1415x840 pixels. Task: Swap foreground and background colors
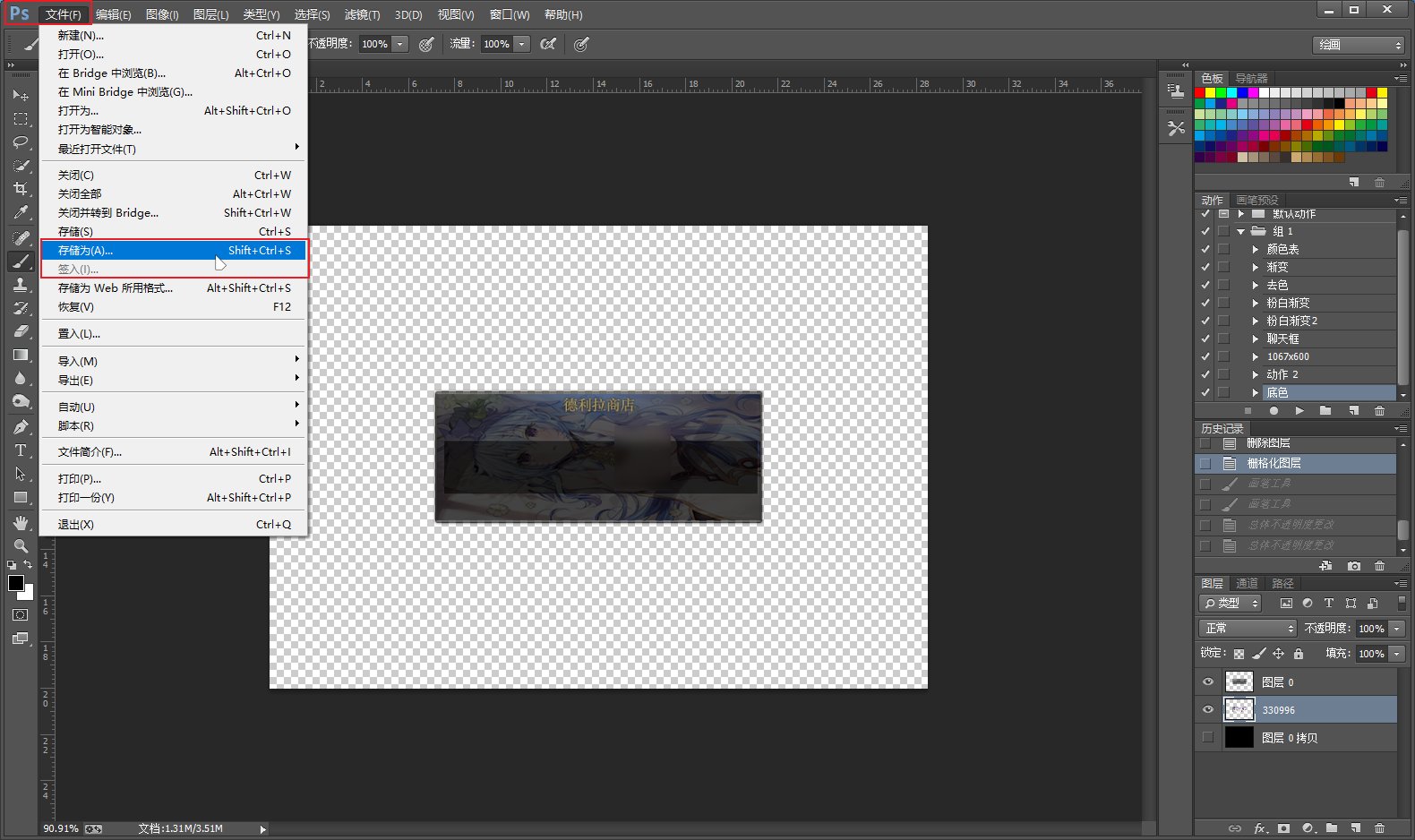point(29,565)
